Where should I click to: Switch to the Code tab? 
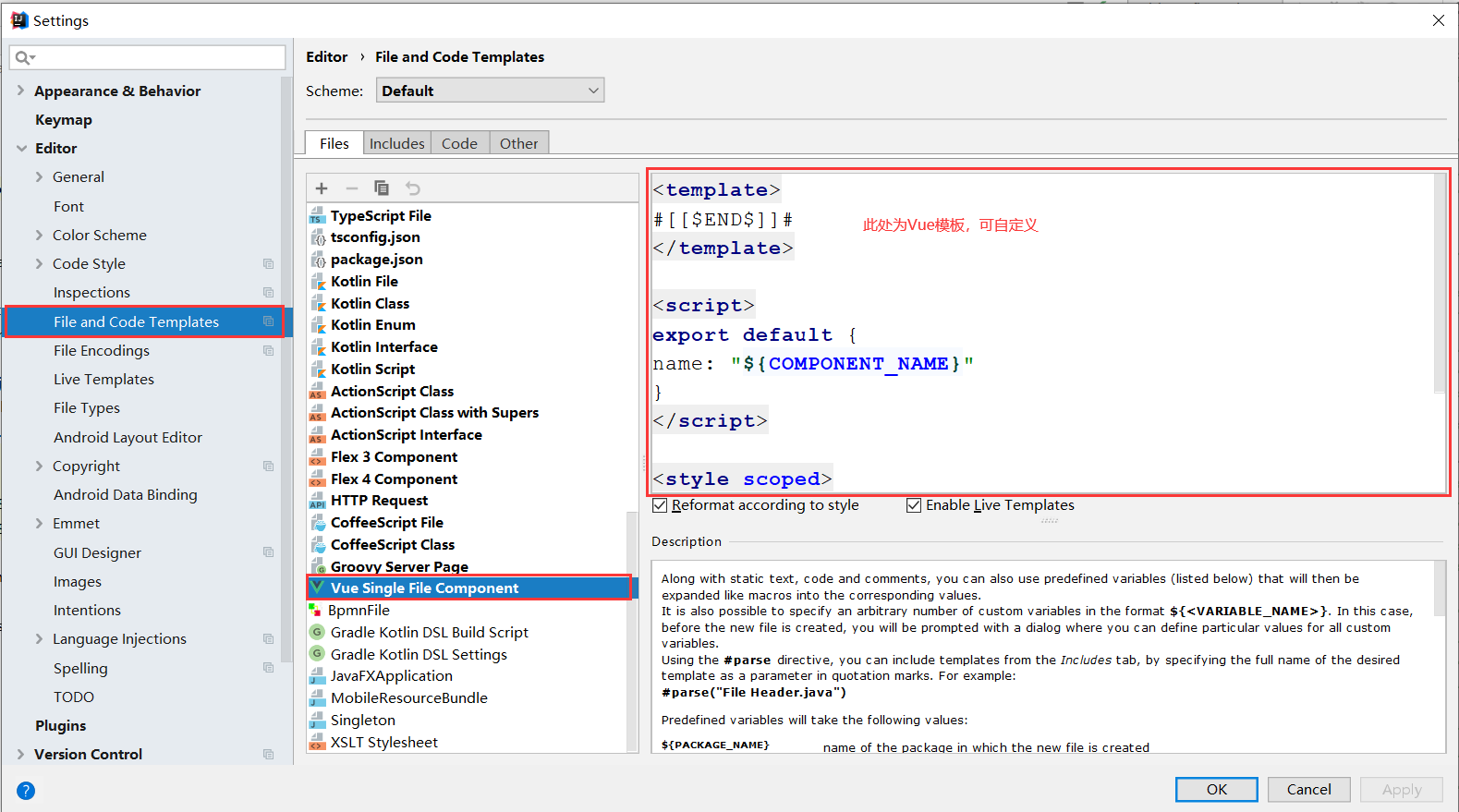click(x=459, y=143)
